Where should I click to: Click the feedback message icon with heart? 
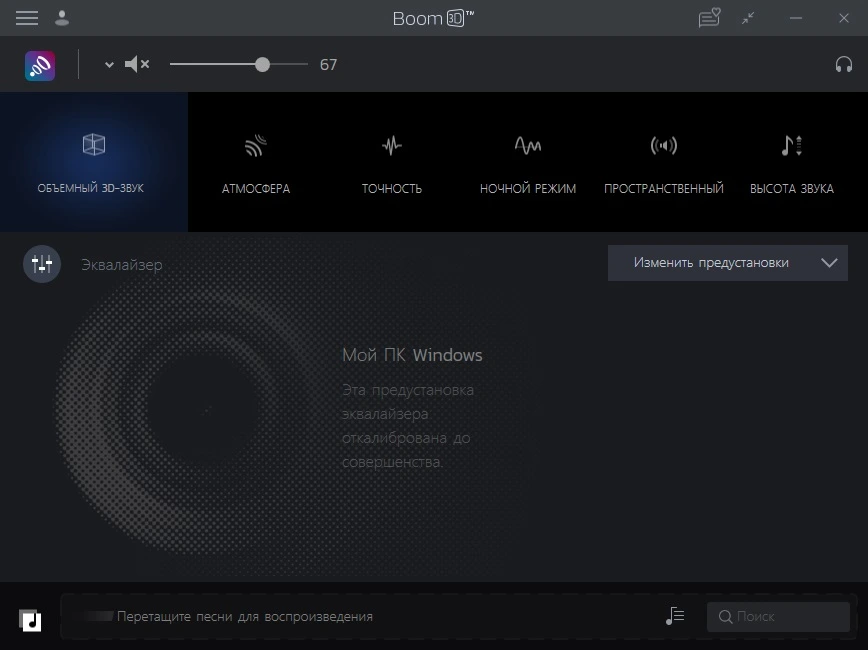pyautogui.click(x=709, y=18)
